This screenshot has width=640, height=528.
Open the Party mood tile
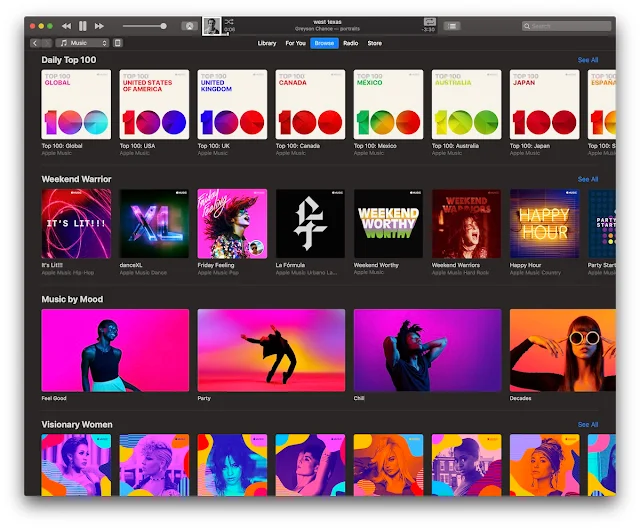[x=271, y=351]
